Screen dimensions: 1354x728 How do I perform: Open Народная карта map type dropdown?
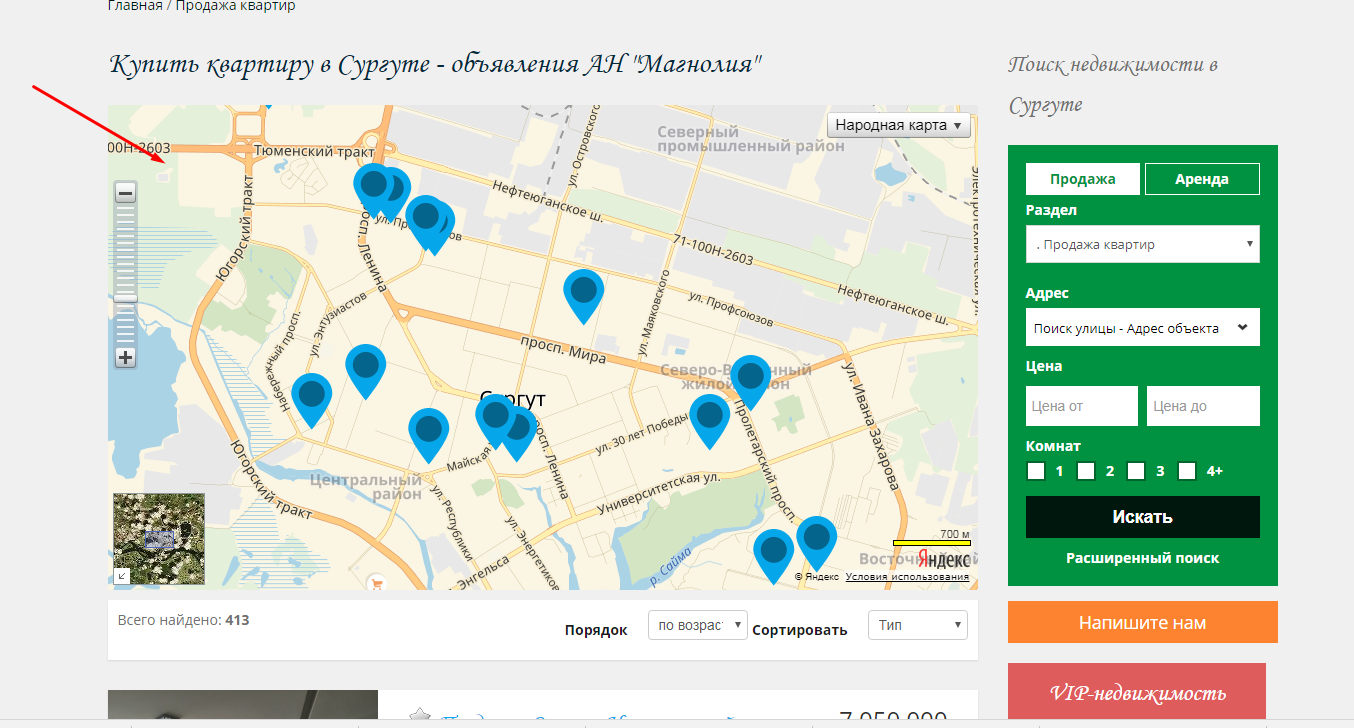[899, 125]
